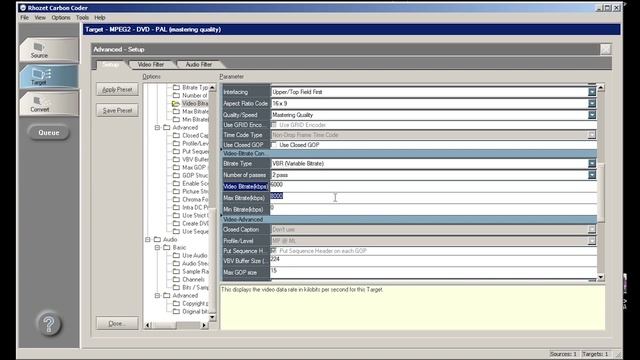Image resolution: width=640 pixels, height=360 pixels.
Task: Switch to the Video Filter tab
Action: 151,64
